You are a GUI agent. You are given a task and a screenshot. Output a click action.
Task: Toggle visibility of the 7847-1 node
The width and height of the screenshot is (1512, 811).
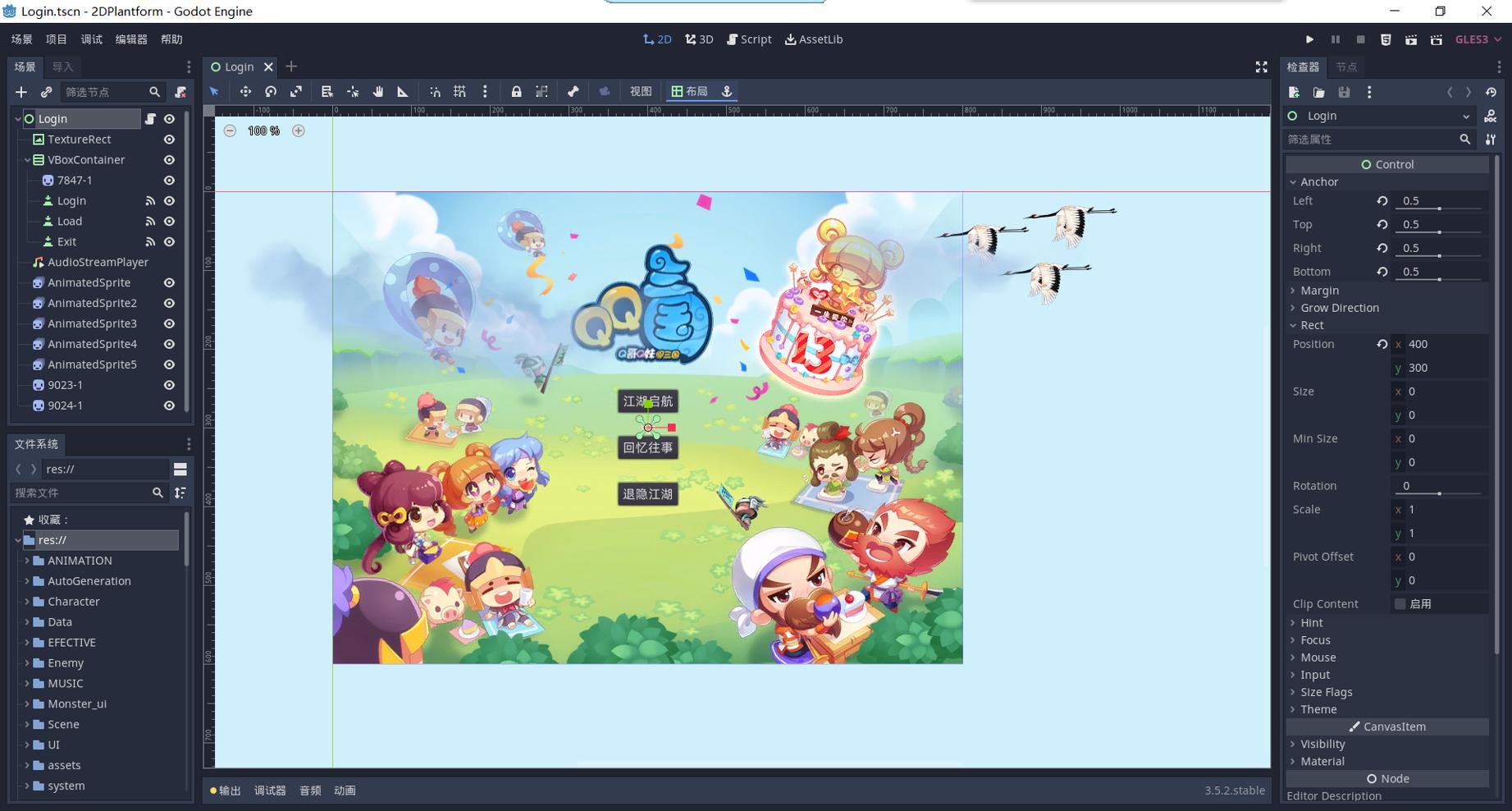[x=169, y=181]
